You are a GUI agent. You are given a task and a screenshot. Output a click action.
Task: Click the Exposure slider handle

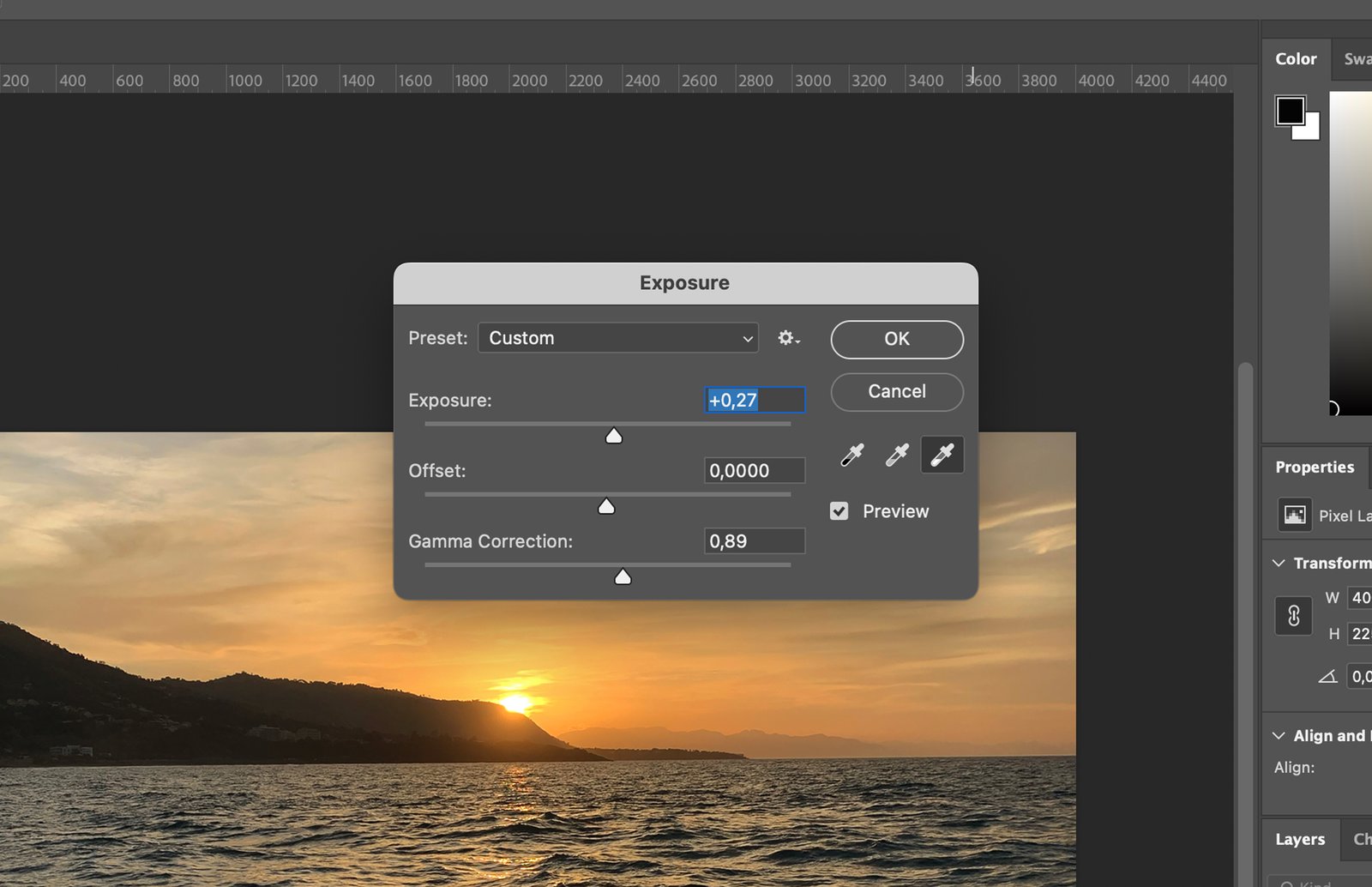(614, 437)
